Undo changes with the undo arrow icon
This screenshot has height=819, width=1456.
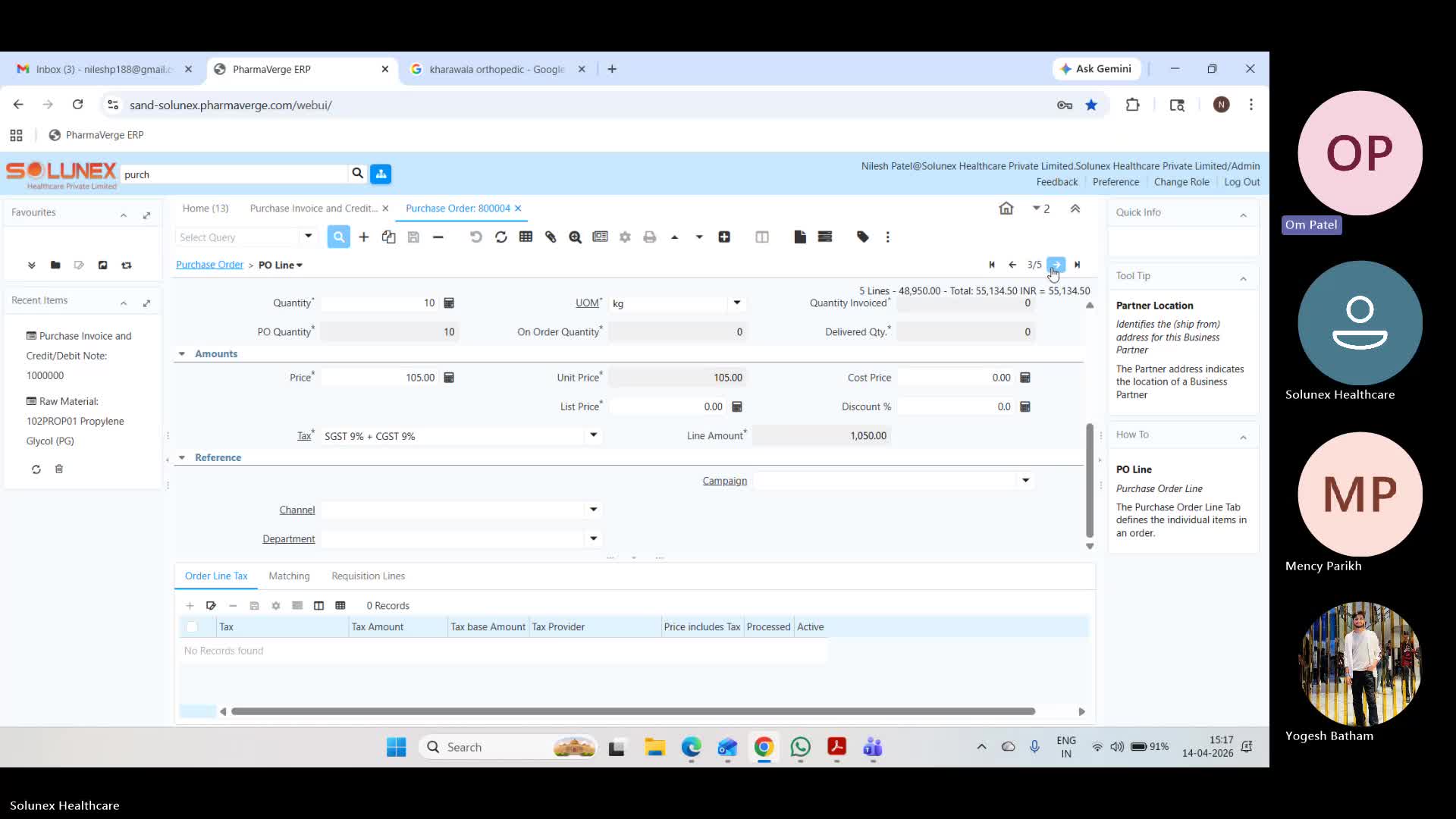click(x=475, y=237)
